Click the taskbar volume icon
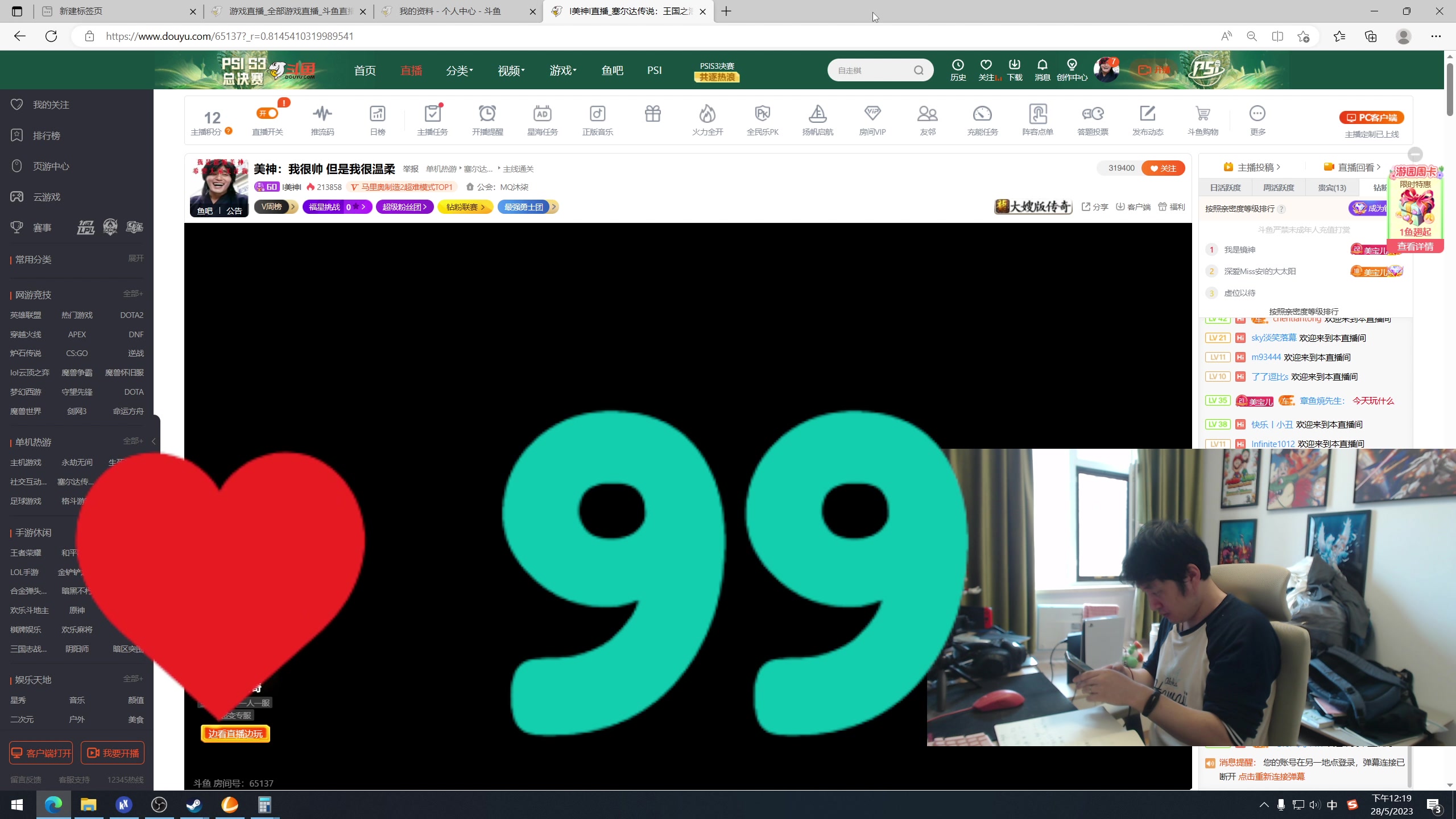1456x819 pixels. (x=1314, y=805)
